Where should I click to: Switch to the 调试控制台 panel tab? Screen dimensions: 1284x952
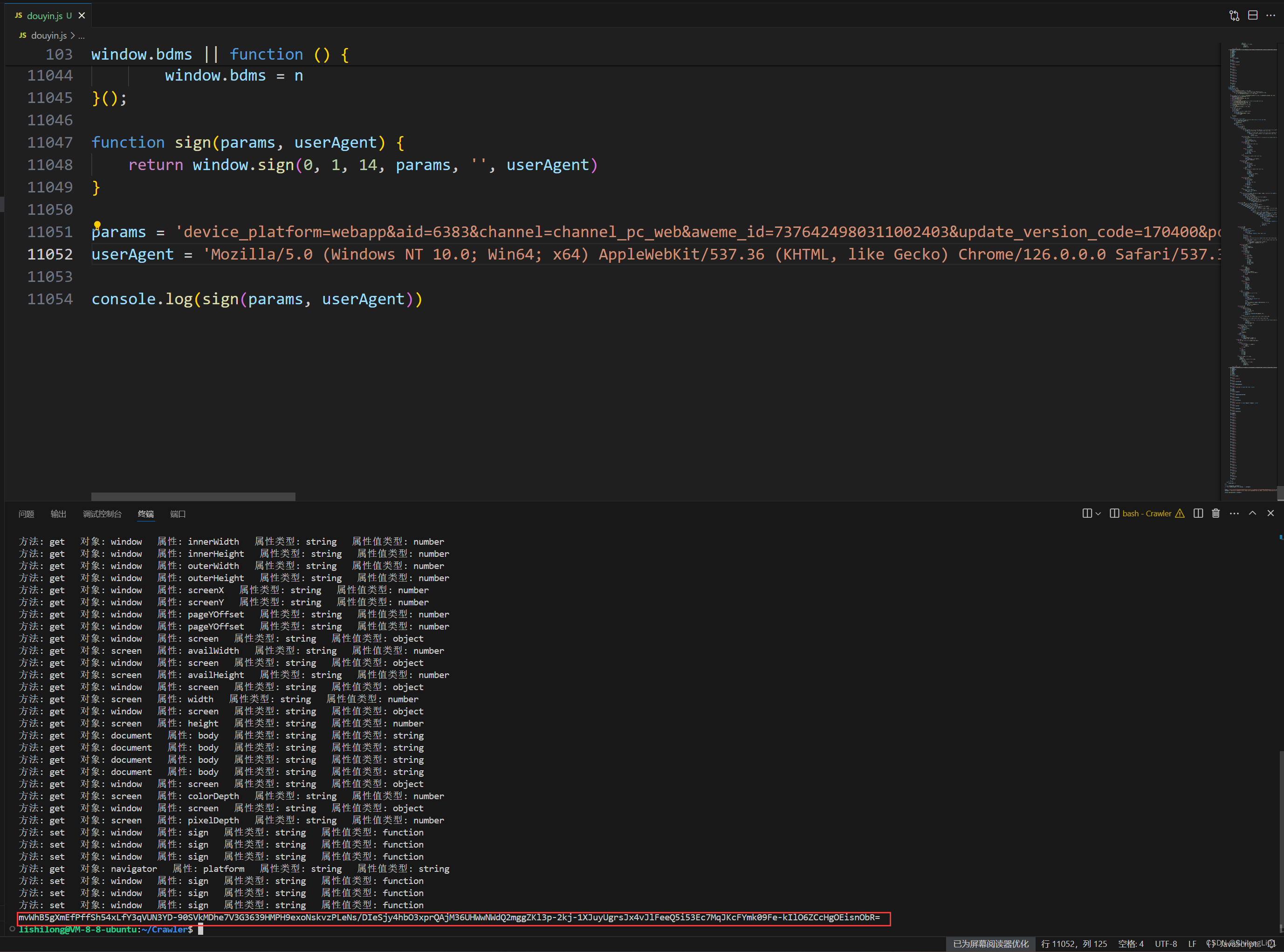pos(102,514)
